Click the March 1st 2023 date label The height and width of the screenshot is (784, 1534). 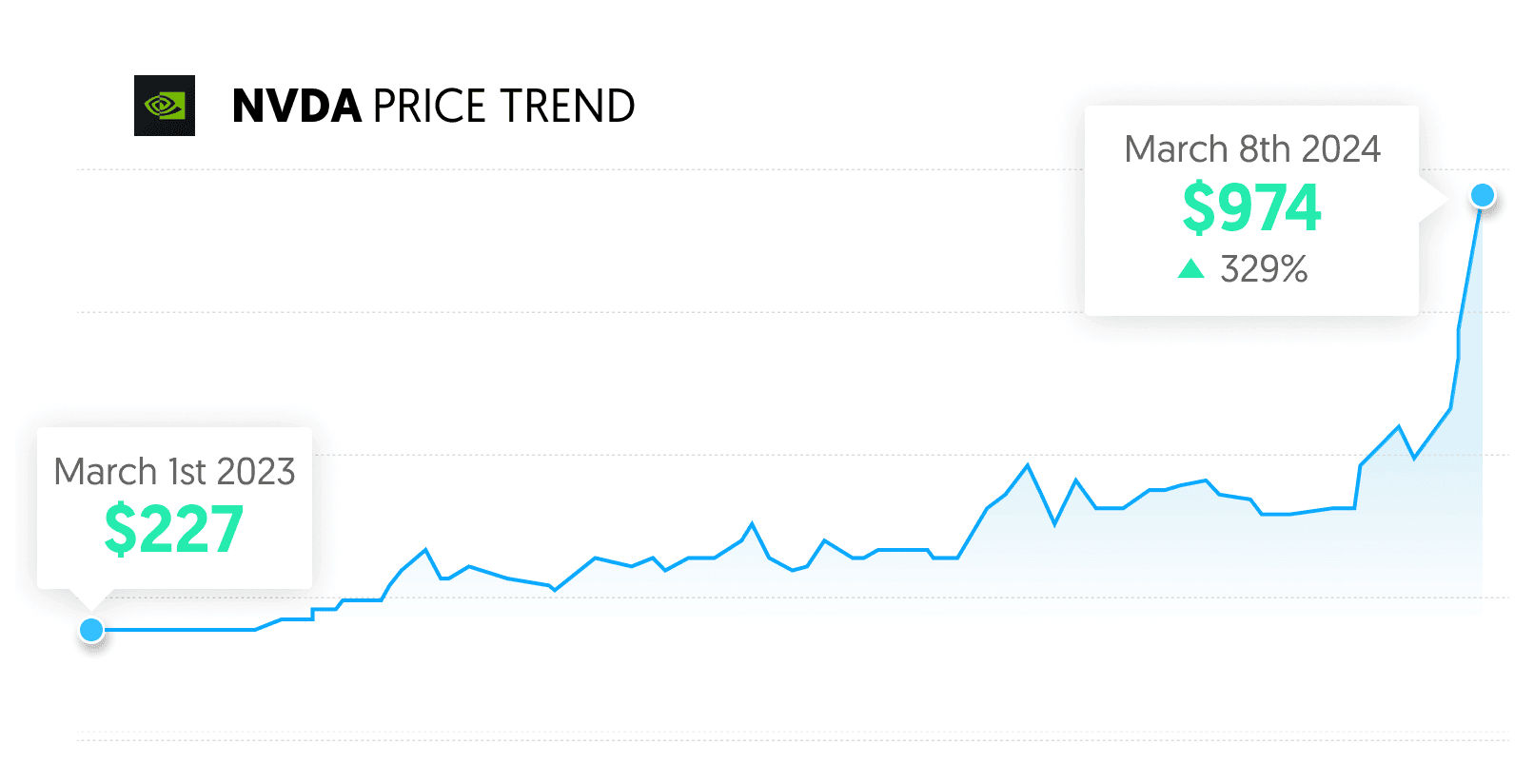pyautogui.click(x=174, y=472)
